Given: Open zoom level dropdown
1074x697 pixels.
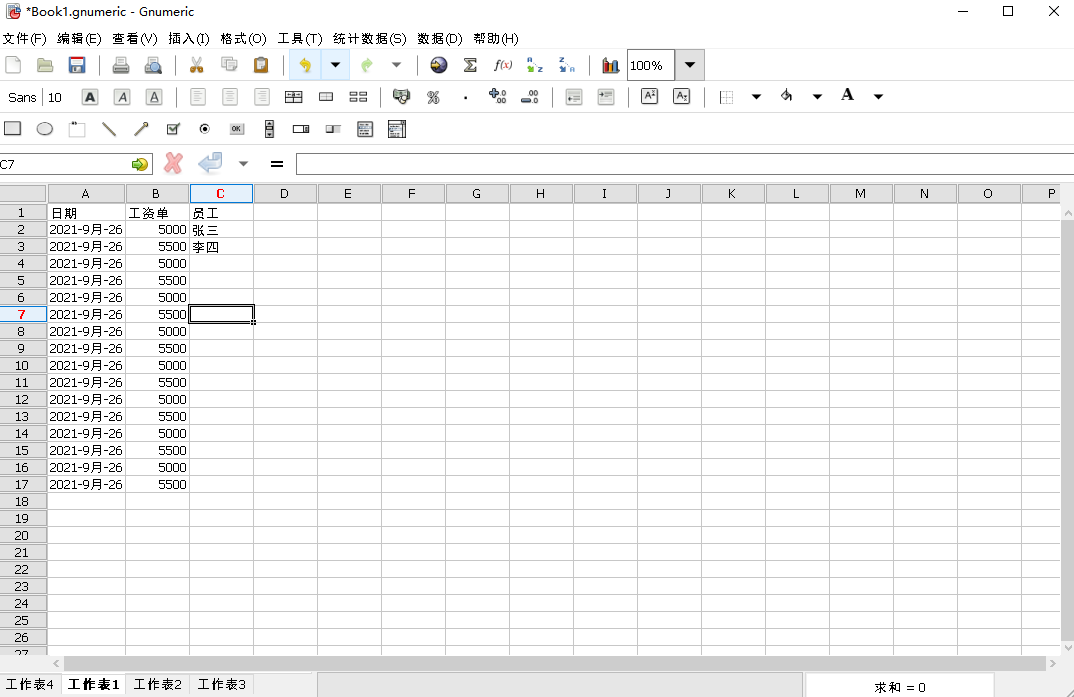Looking at the screenshot, I should (690, 65).
